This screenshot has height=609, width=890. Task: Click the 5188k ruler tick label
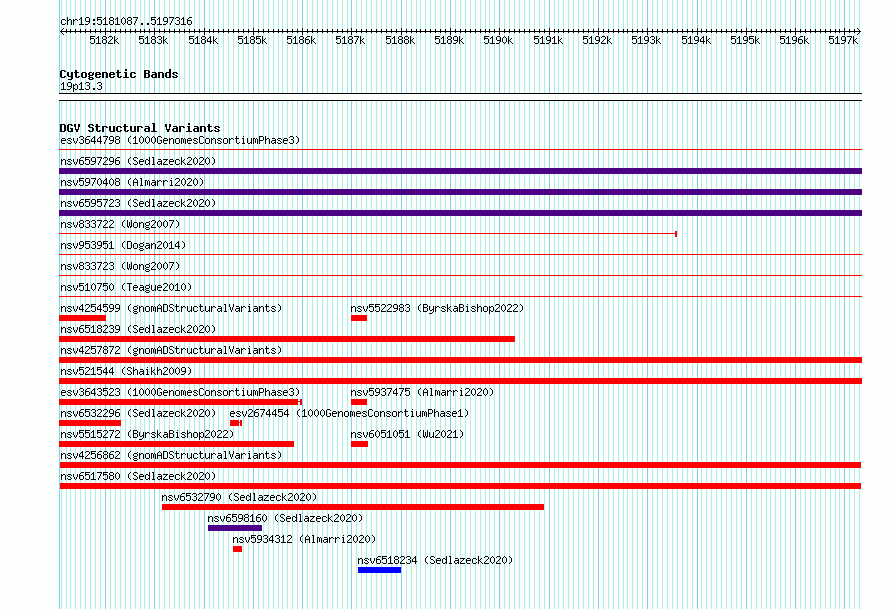(400, 40)
